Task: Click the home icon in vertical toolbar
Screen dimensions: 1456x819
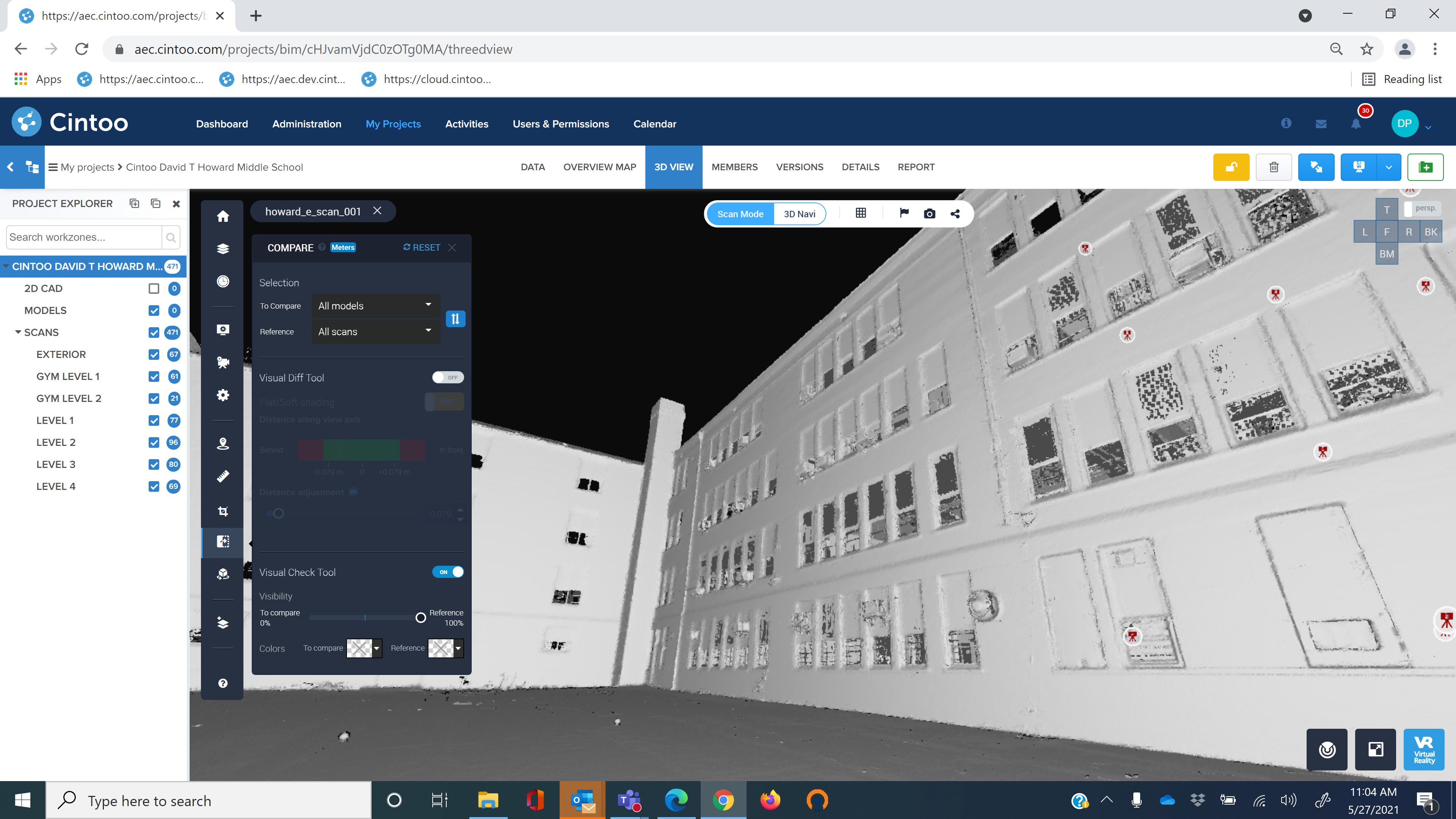Action: [x=223, y=217]
